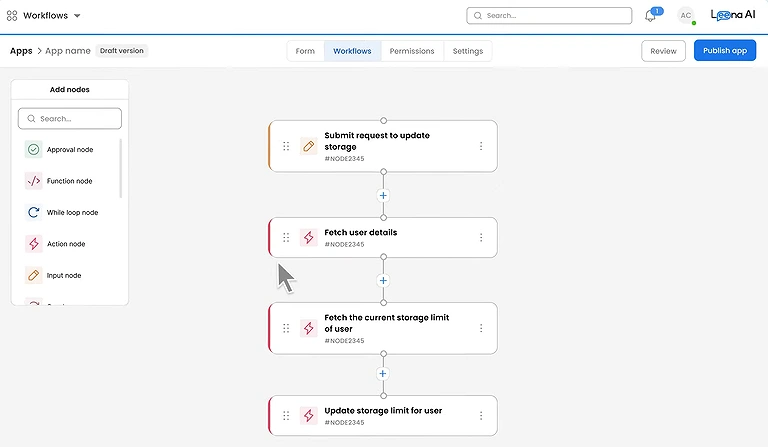The image size is (768, 447).
Task: Expand the Workflows dropdown arrow
Action: (77, 16)
